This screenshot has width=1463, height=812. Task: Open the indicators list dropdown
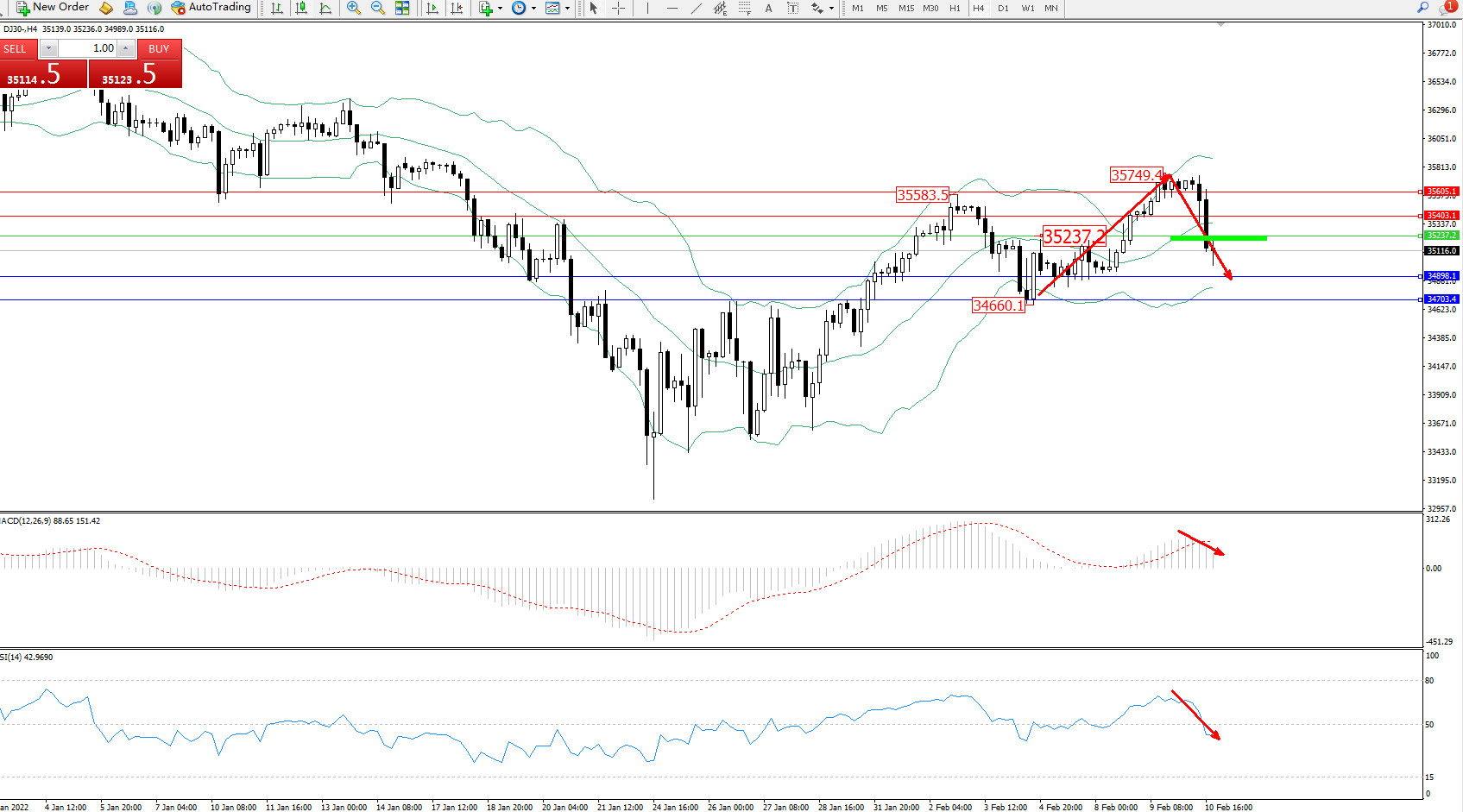point(500,9)
